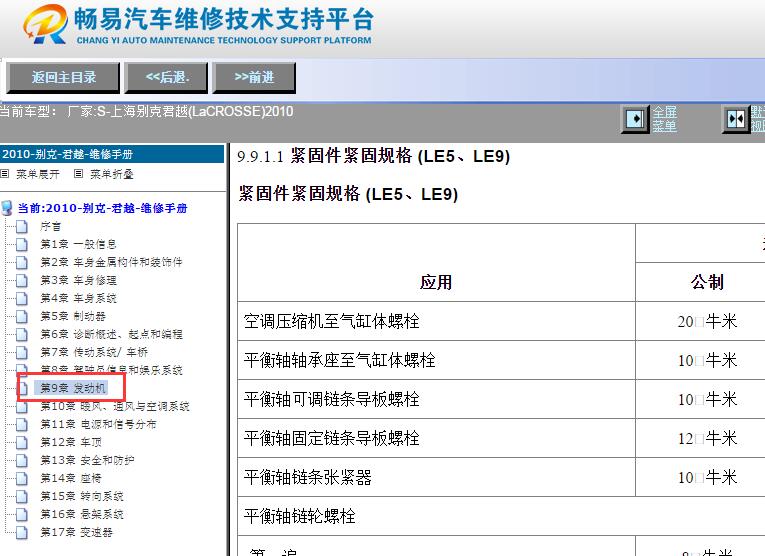Click page icon beside 第15章 转向系统
765x556 pixels.
(x=21, y=496)
